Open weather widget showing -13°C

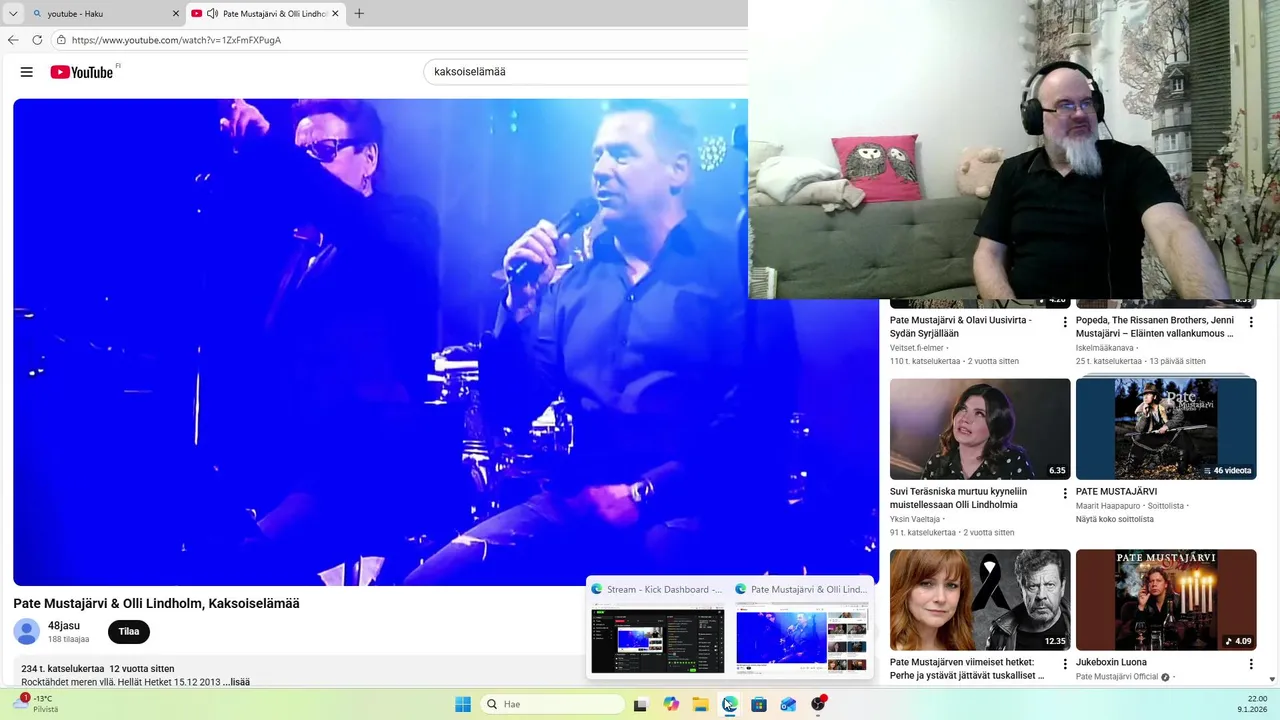(x=36, y=704)
